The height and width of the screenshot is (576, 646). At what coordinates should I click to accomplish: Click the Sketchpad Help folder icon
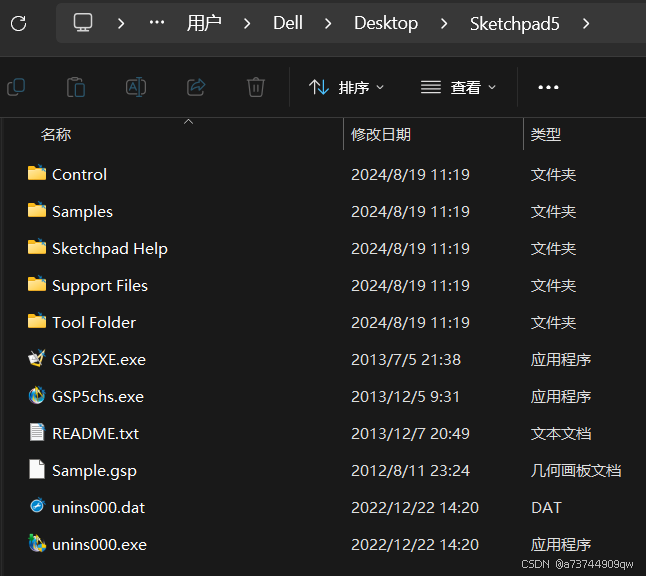pos(37,248)
